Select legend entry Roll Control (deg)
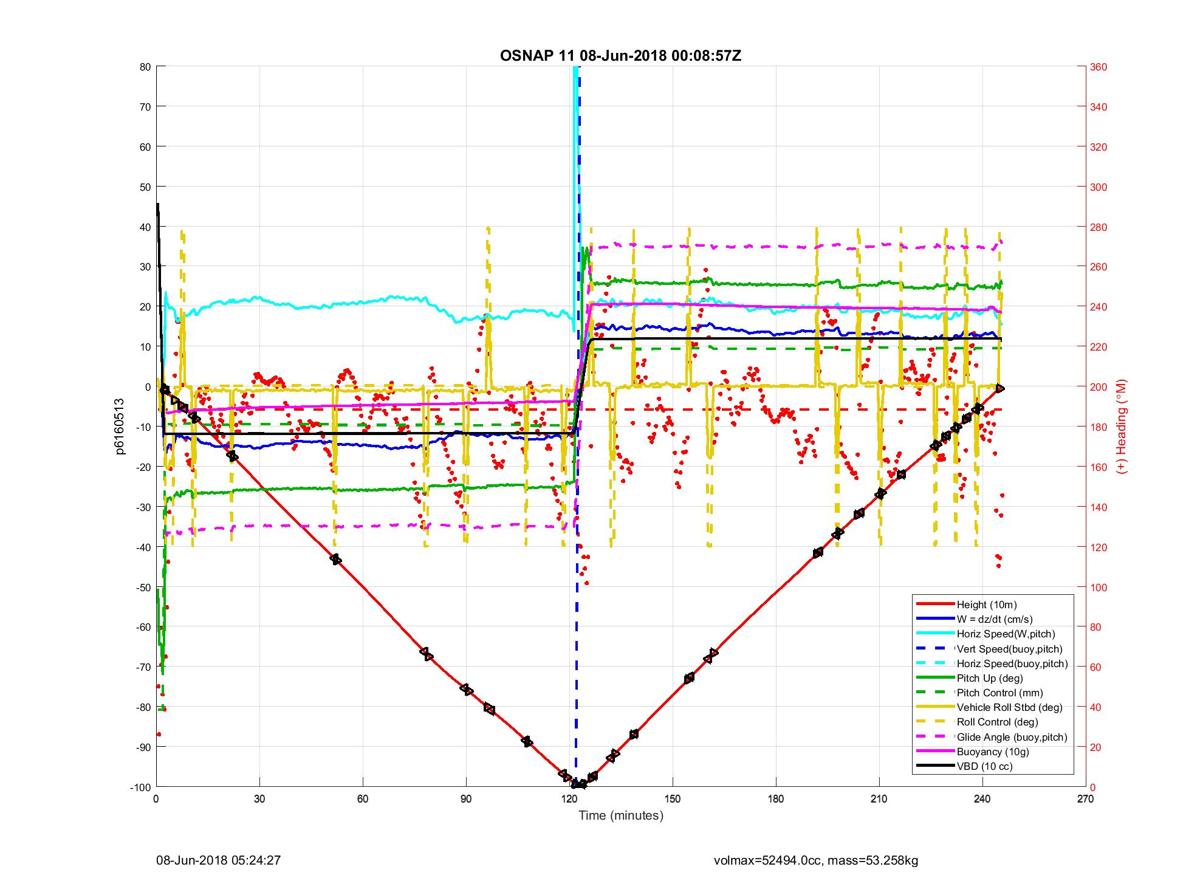 997,722
